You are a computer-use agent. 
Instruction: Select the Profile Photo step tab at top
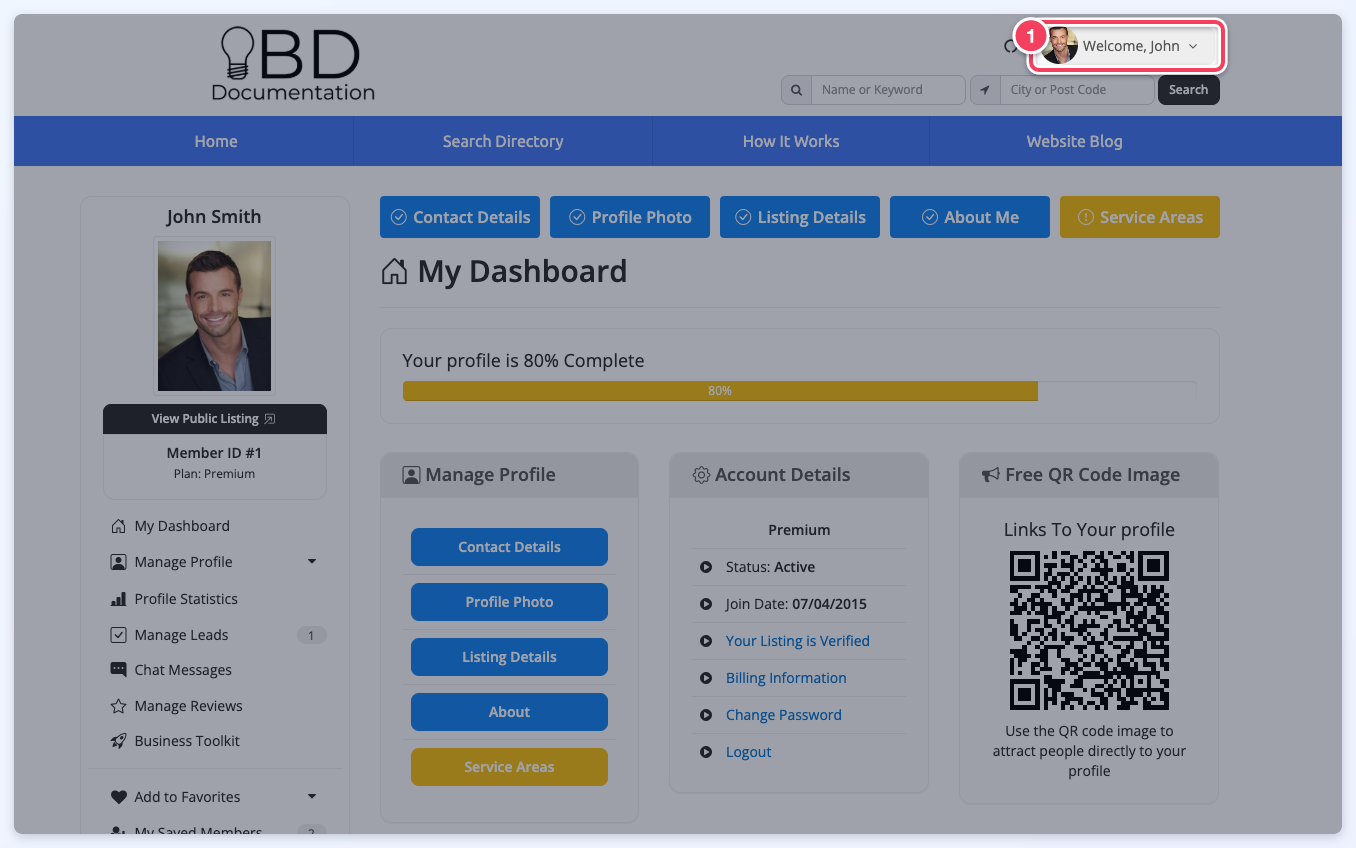pos(630,217)
